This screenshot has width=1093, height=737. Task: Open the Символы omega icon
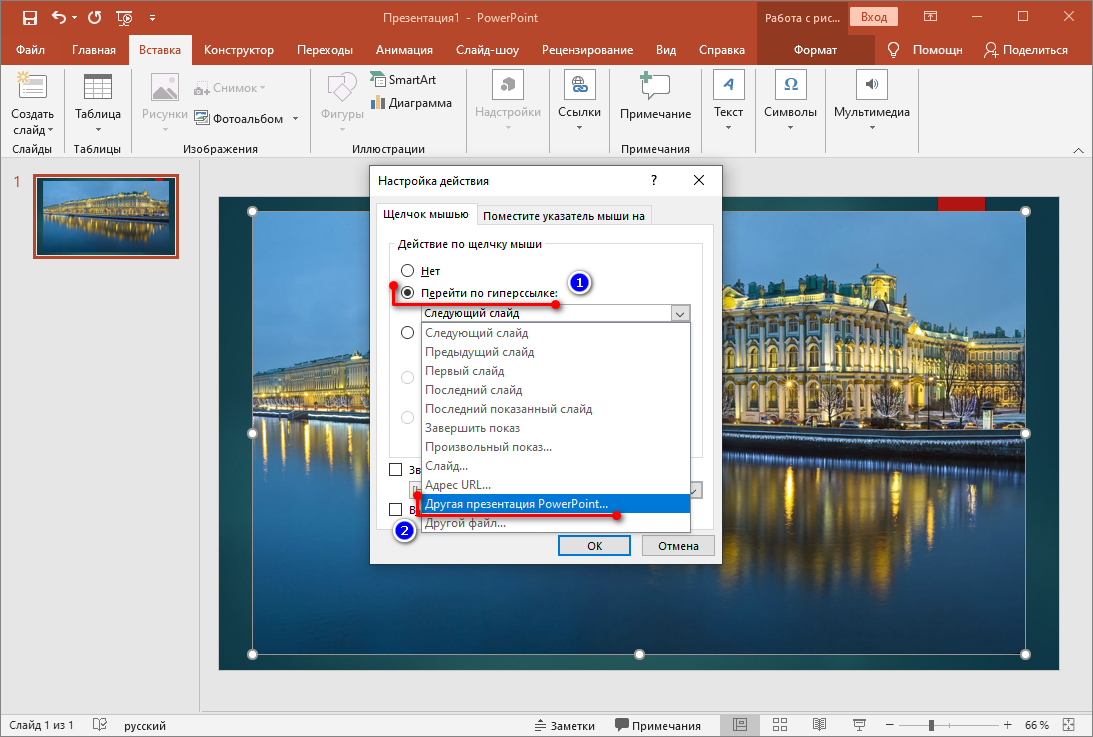pyautogui.click(x=790, y=85)
